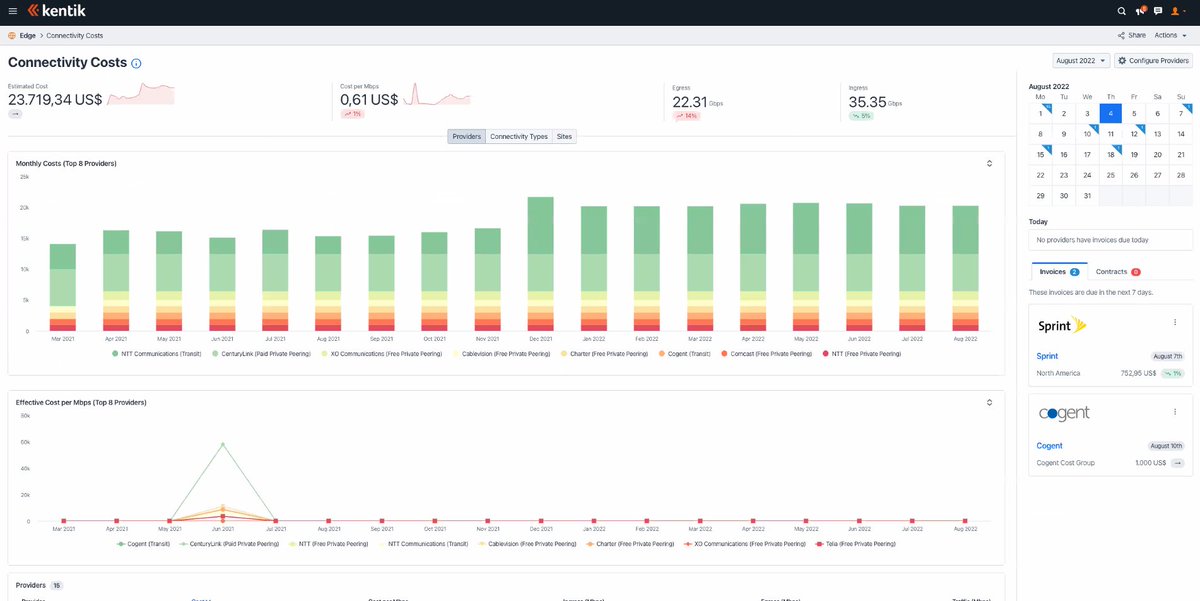Select August 31 on the calendar

pos(1088,196)
